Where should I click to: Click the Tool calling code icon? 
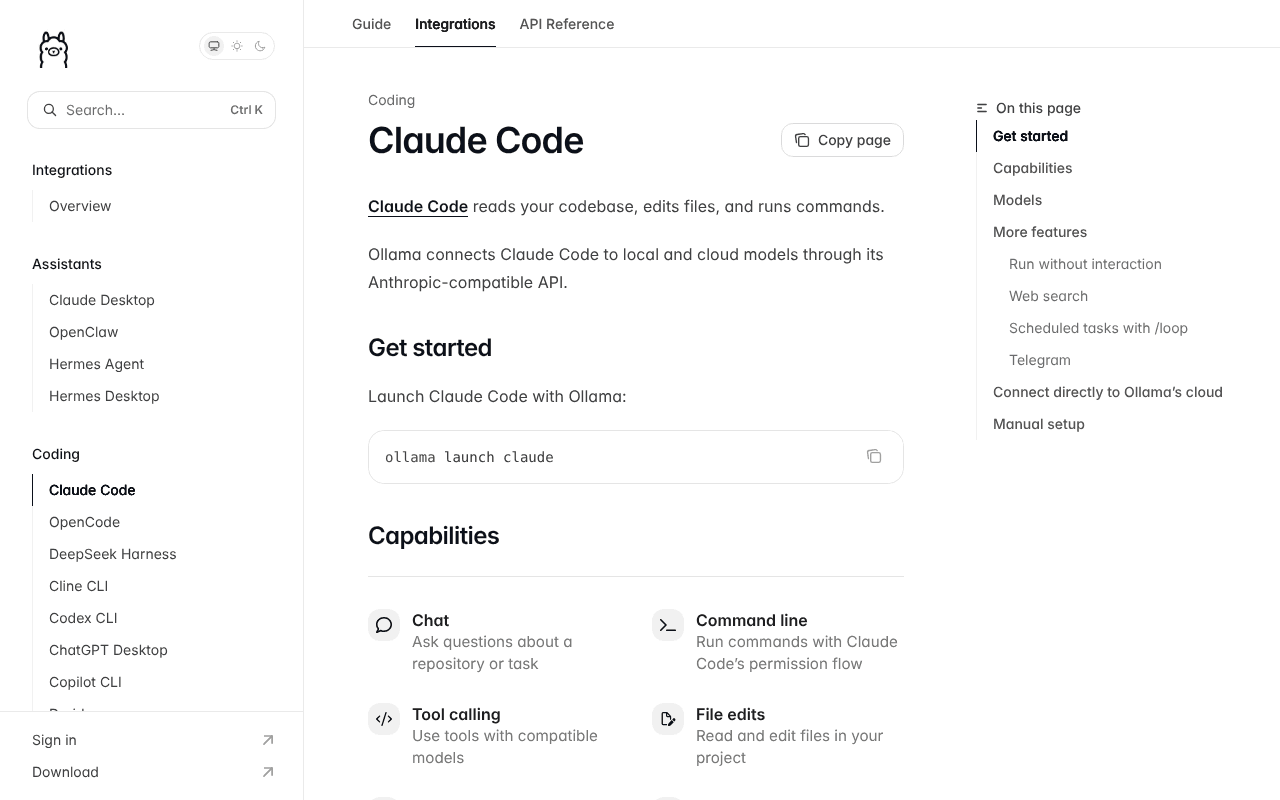point(384,719)
